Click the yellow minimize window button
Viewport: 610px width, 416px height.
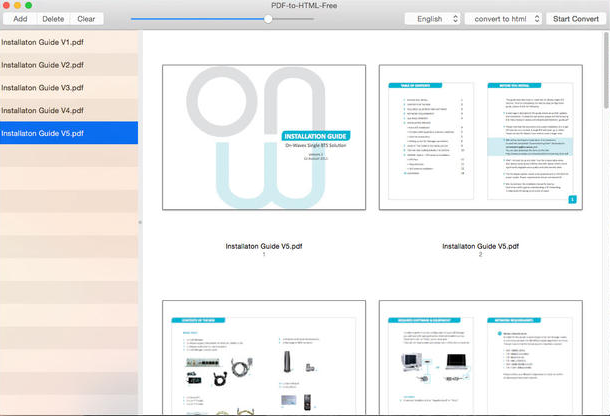18,5
